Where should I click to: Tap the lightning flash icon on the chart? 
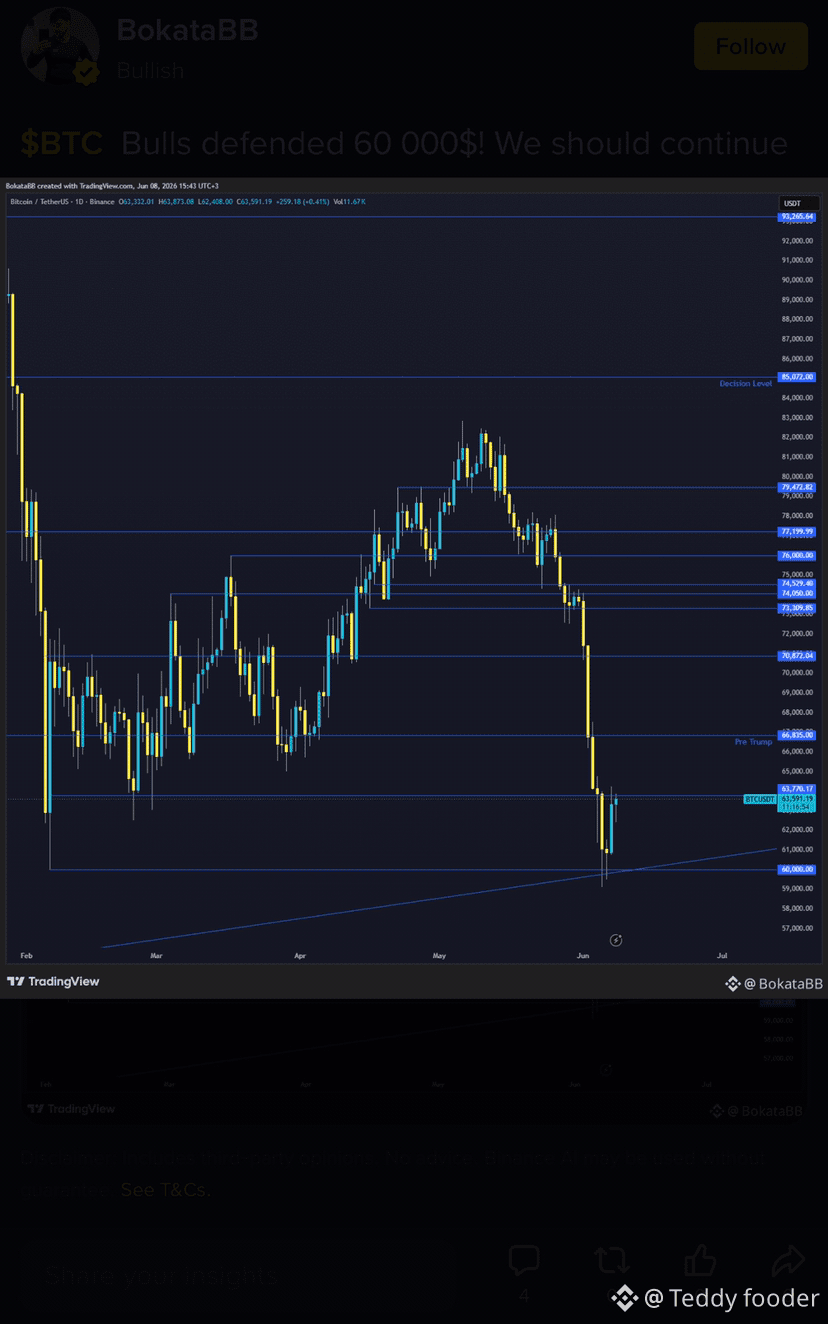coord(616,940)
